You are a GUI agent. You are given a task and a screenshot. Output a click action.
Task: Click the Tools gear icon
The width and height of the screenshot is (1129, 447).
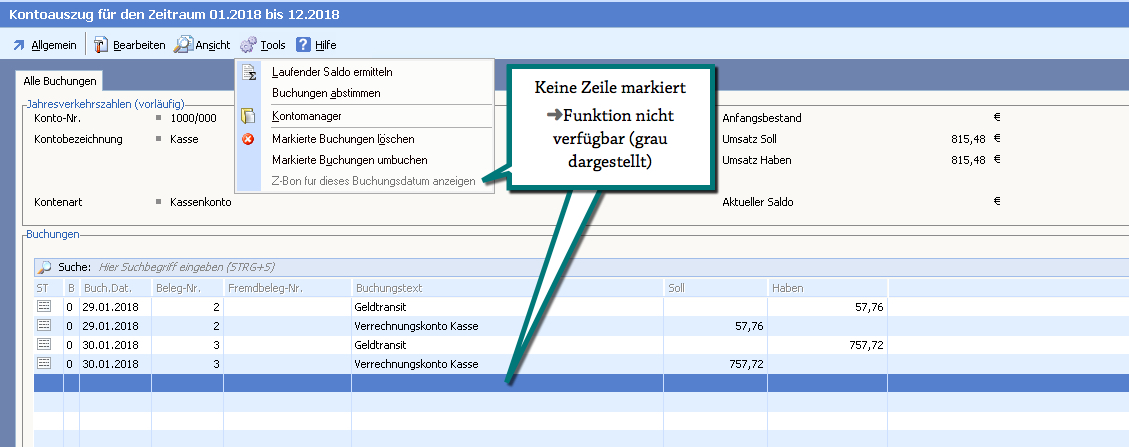248,45
